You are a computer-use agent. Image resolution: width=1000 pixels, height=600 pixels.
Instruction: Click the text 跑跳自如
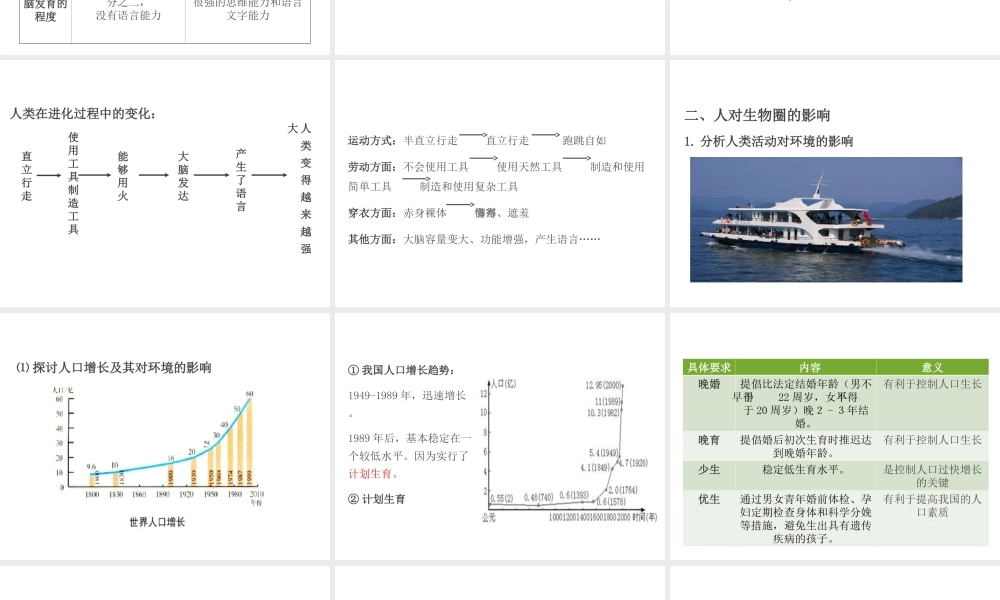coord(584,140)
